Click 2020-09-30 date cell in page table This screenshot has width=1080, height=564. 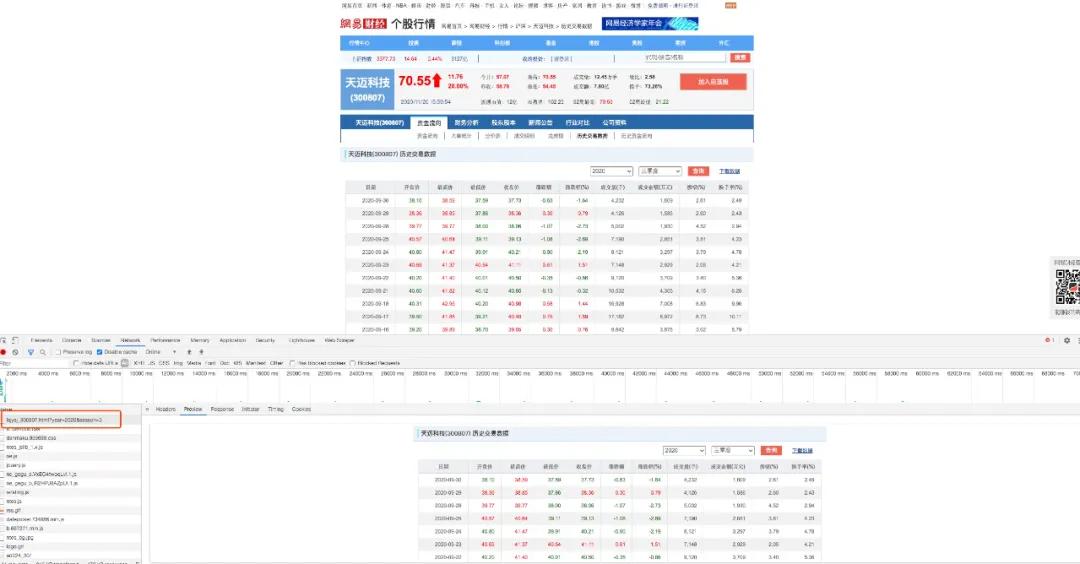[375, 200]
